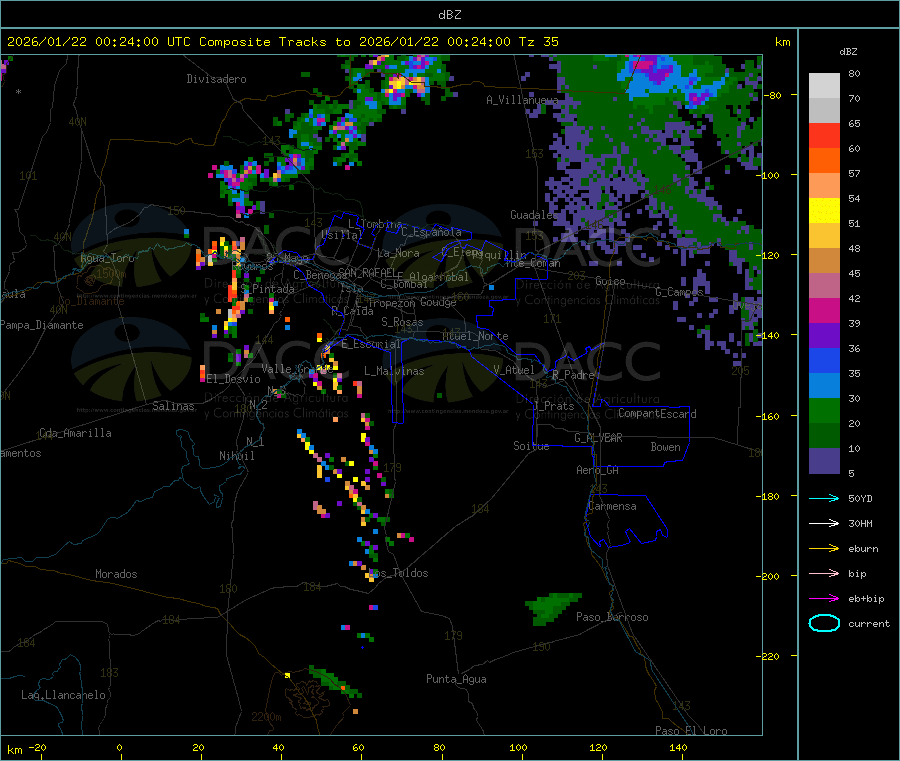Click the cyan 'current' ellipse legend icon

824,623
